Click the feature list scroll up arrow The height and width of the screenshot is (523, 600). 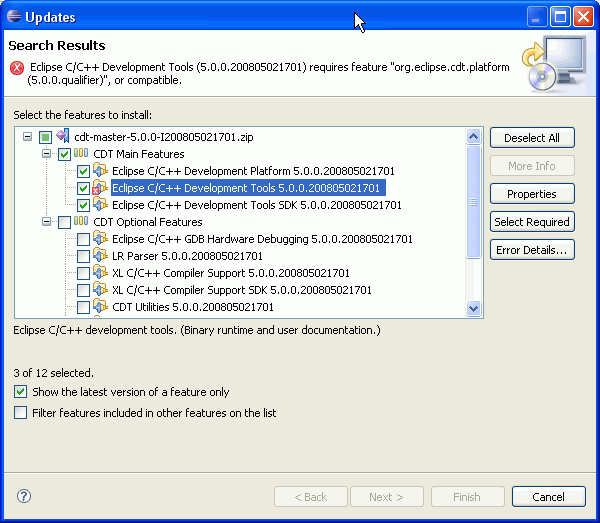point(473,136)
